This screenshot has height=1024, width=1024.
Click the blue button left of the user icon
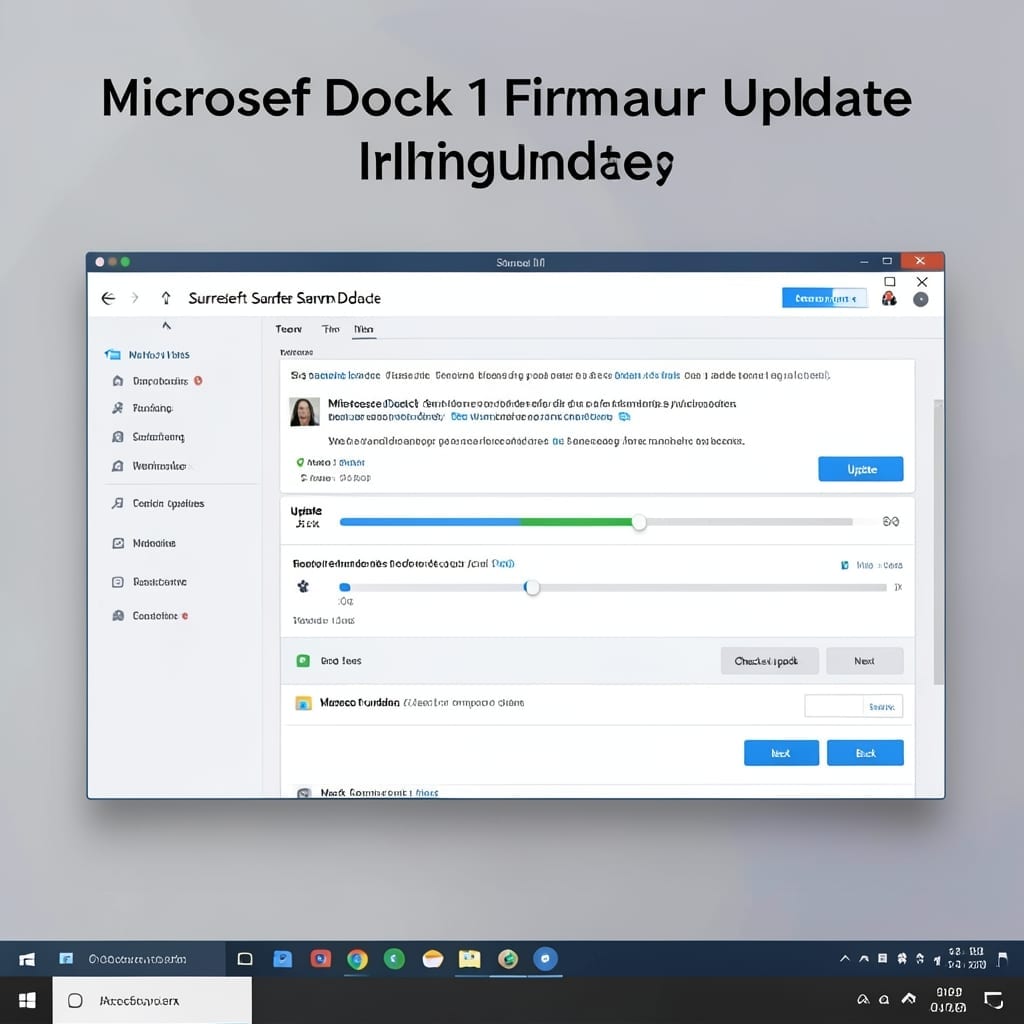click(825, 298)
